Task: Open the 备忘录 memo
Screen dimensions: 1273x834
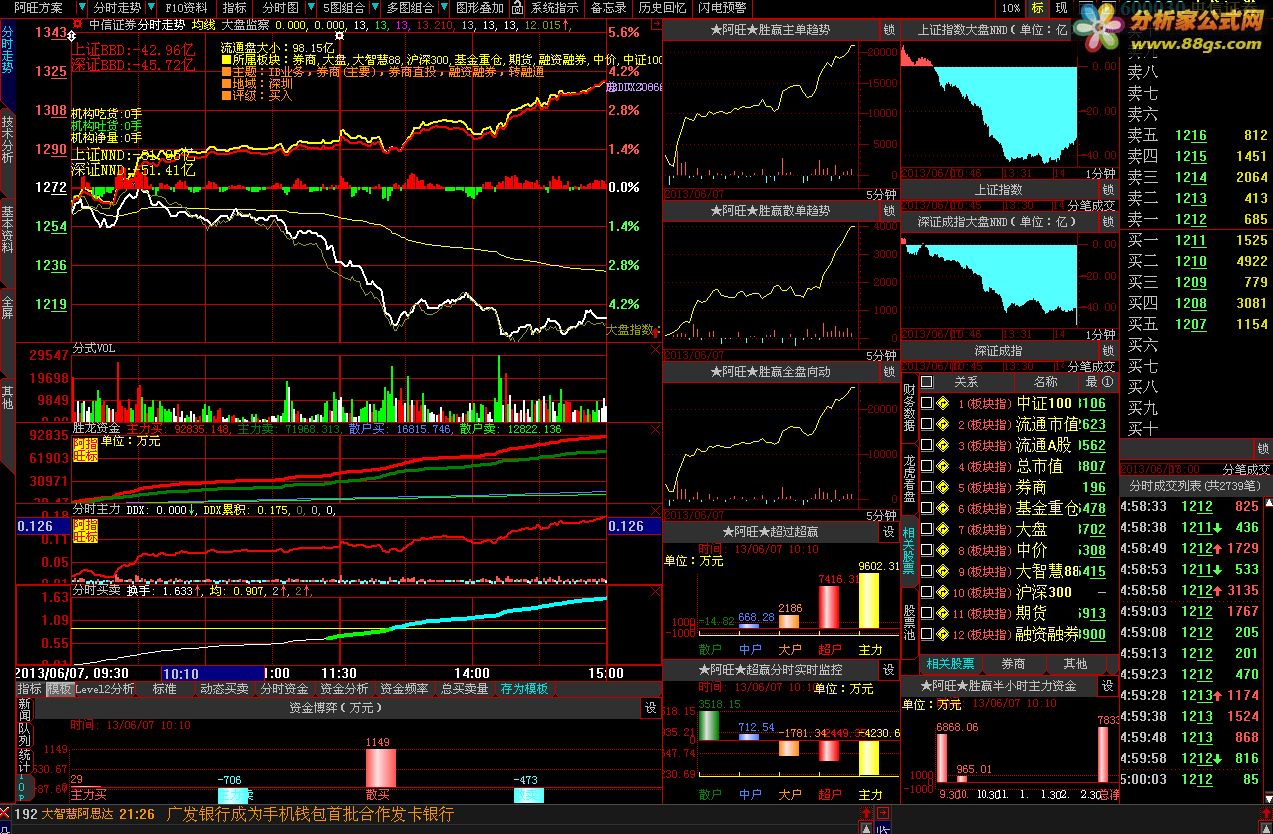Action: coord(608,7)
